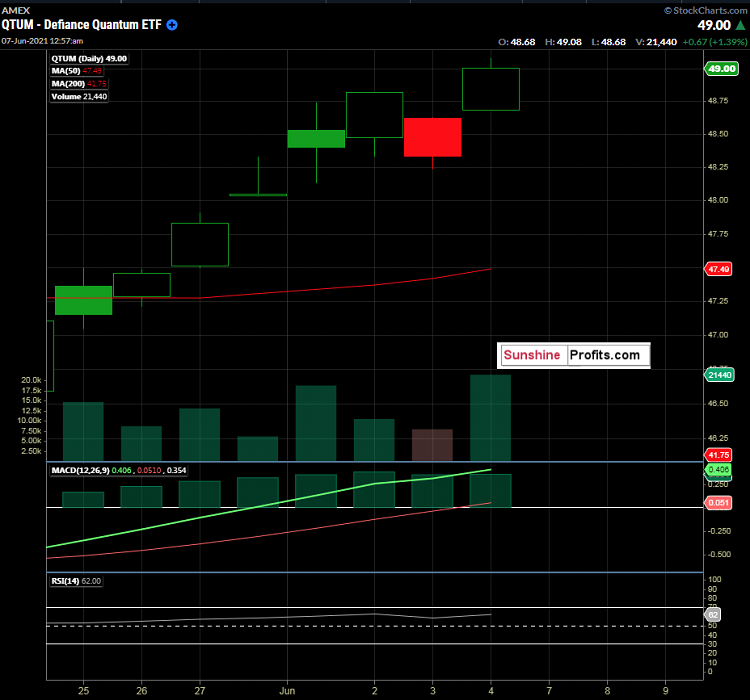Click the filled green candlestick for Jun 1
Screen dimensions: 750x700
316,139
